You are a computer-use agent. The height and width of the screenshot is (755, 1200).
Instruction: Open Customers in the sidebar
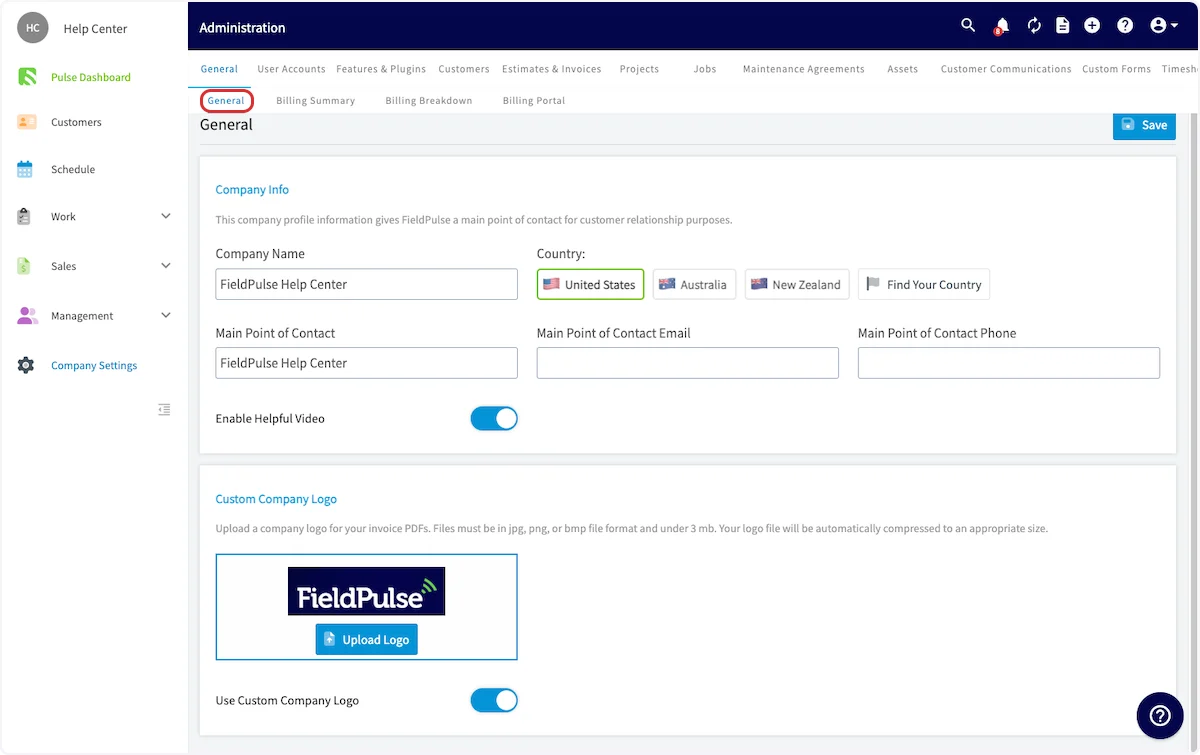76,122
